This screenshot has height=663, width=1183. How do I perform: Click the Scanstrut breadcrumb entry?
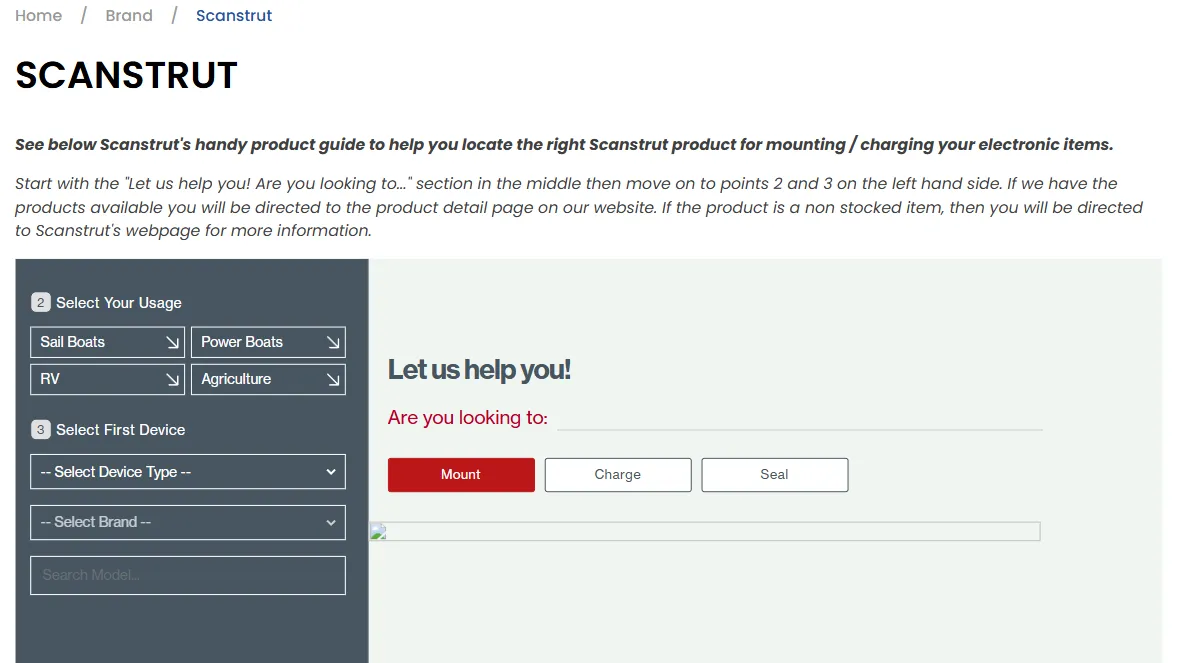click(233, 15)
